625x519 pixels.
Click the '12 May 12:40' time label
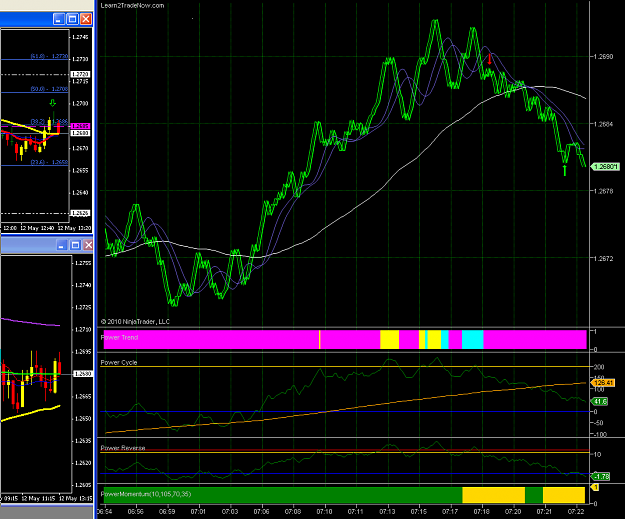coord(37,228)
